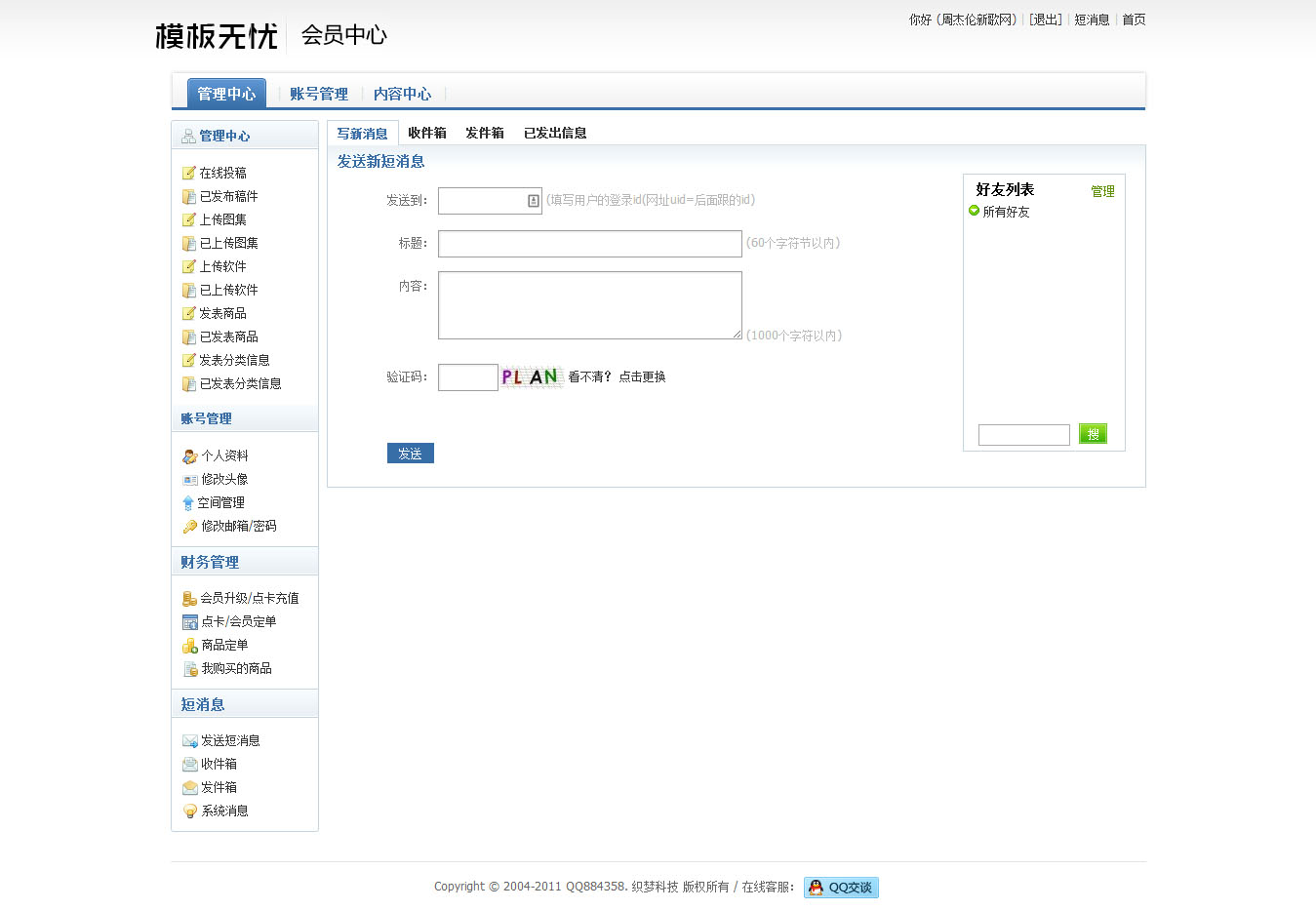Click the pencil icon beside 在线投稿
Screen dimensions: 1316x910
(189, 173)
